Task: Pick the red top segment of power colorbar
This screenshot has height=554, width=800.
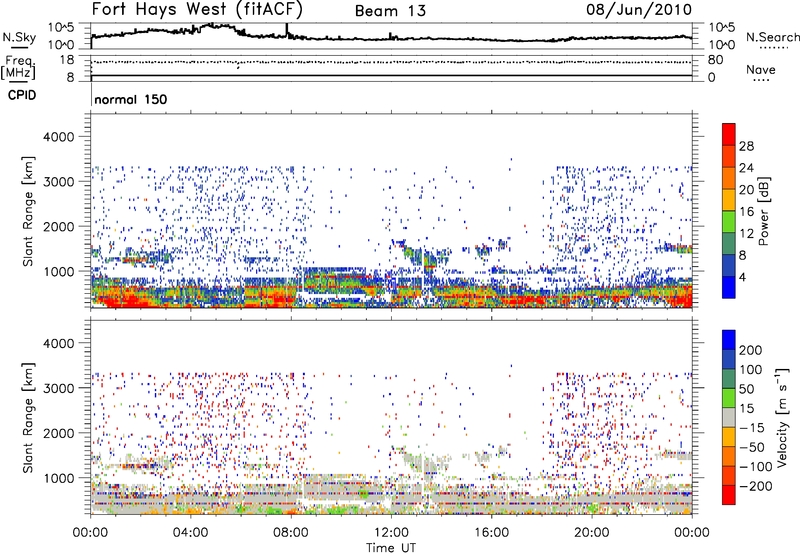Action: tap(729, 135)
